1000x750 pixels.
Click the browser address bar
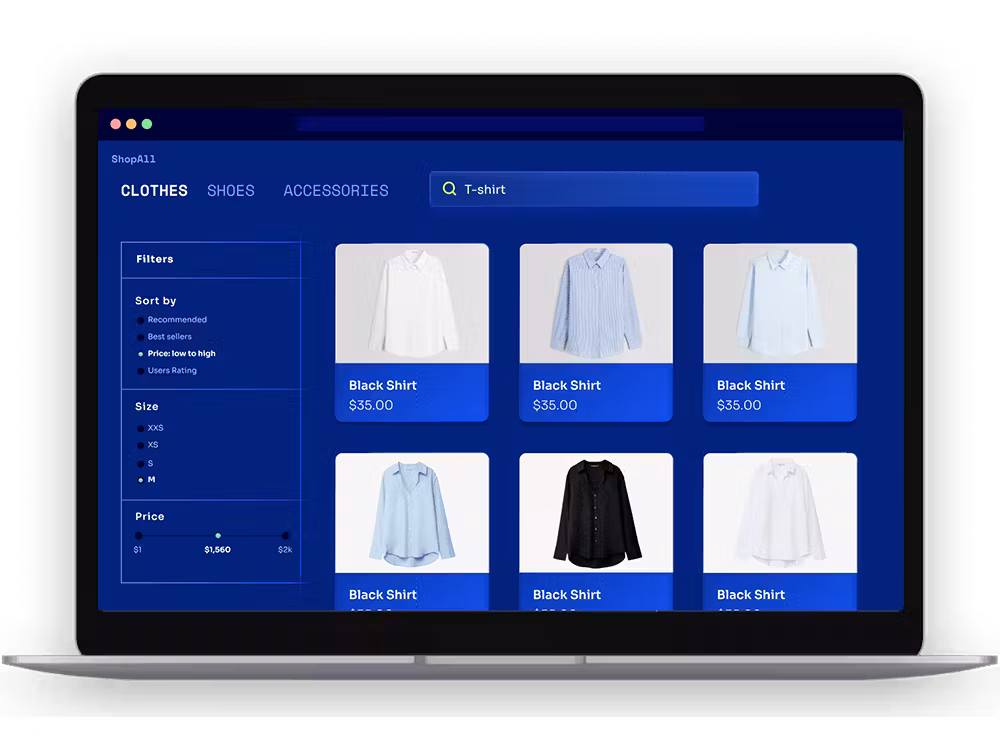pyautogui.click(x=501, y=124)
